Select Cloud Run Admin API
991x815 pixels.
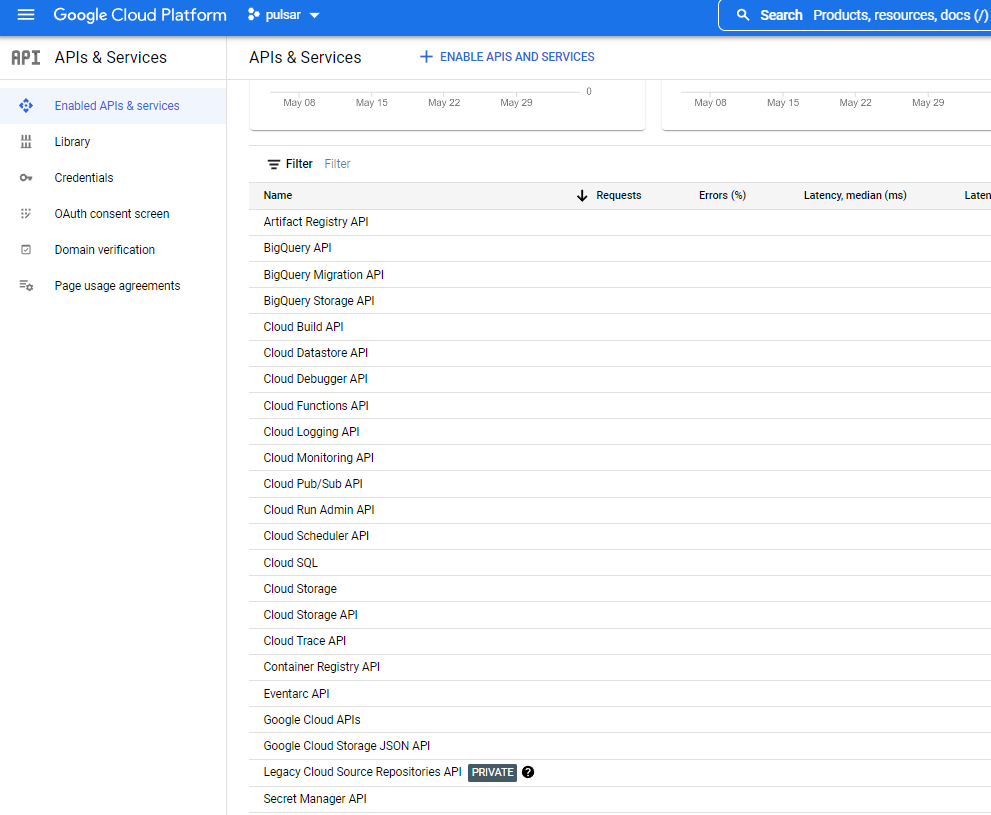(620, 510)
